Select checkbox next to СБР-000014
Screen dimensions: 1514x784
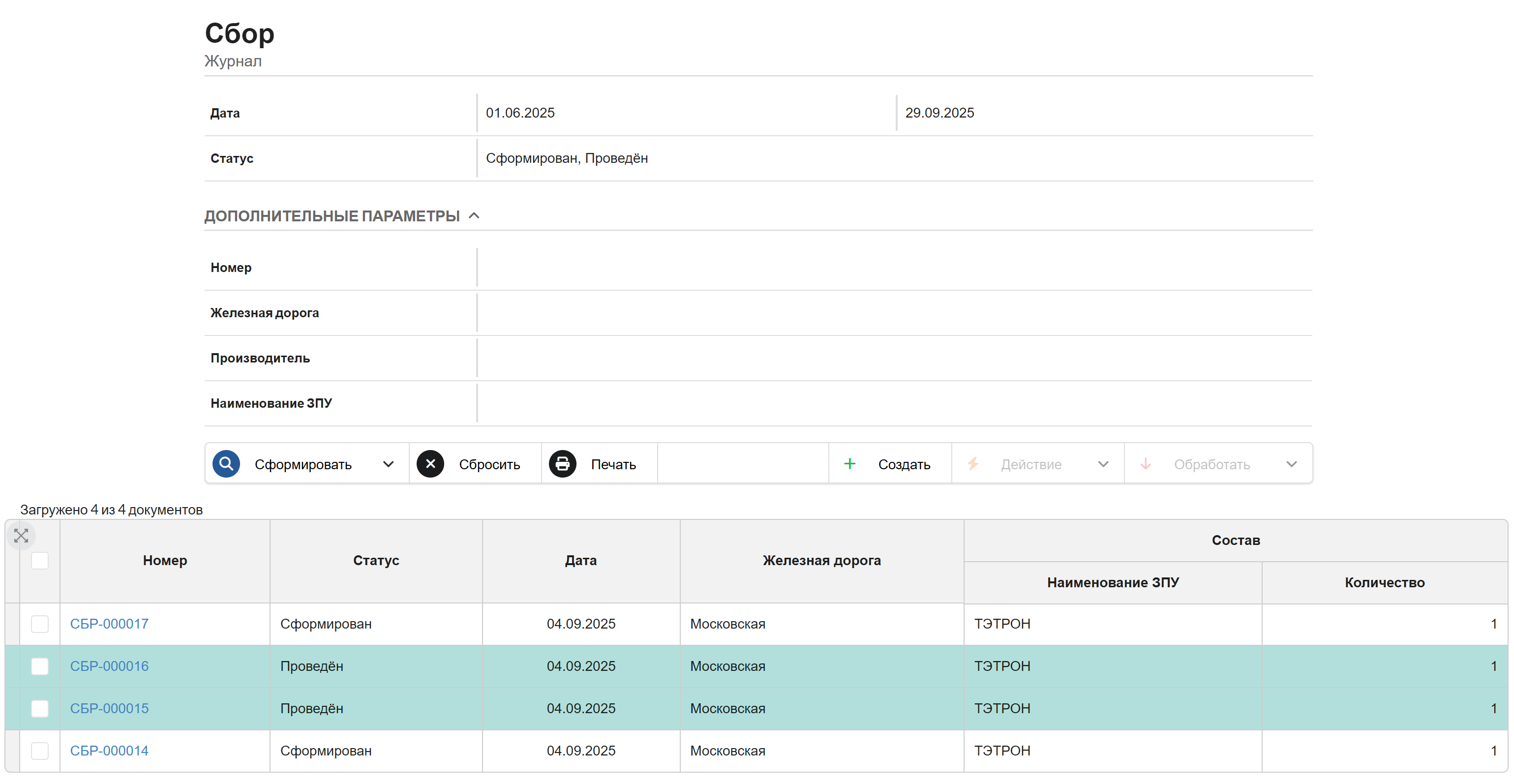coord(40,751)
